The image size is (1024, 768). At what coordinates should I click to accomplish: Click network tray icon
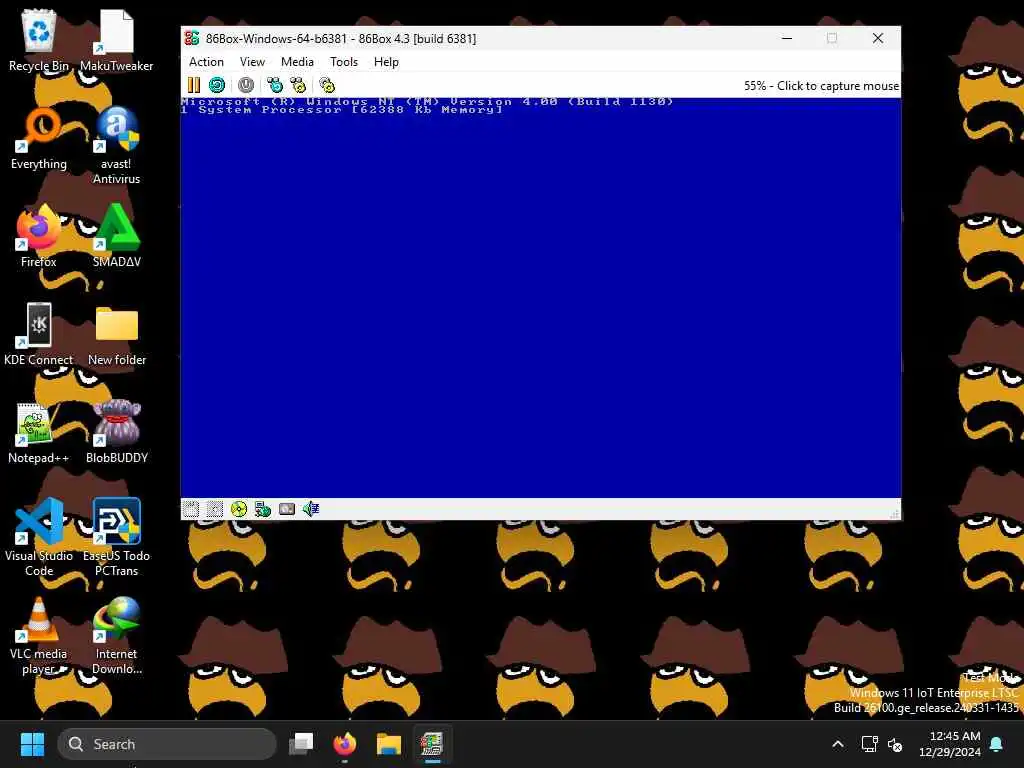[x=869, y=744]
